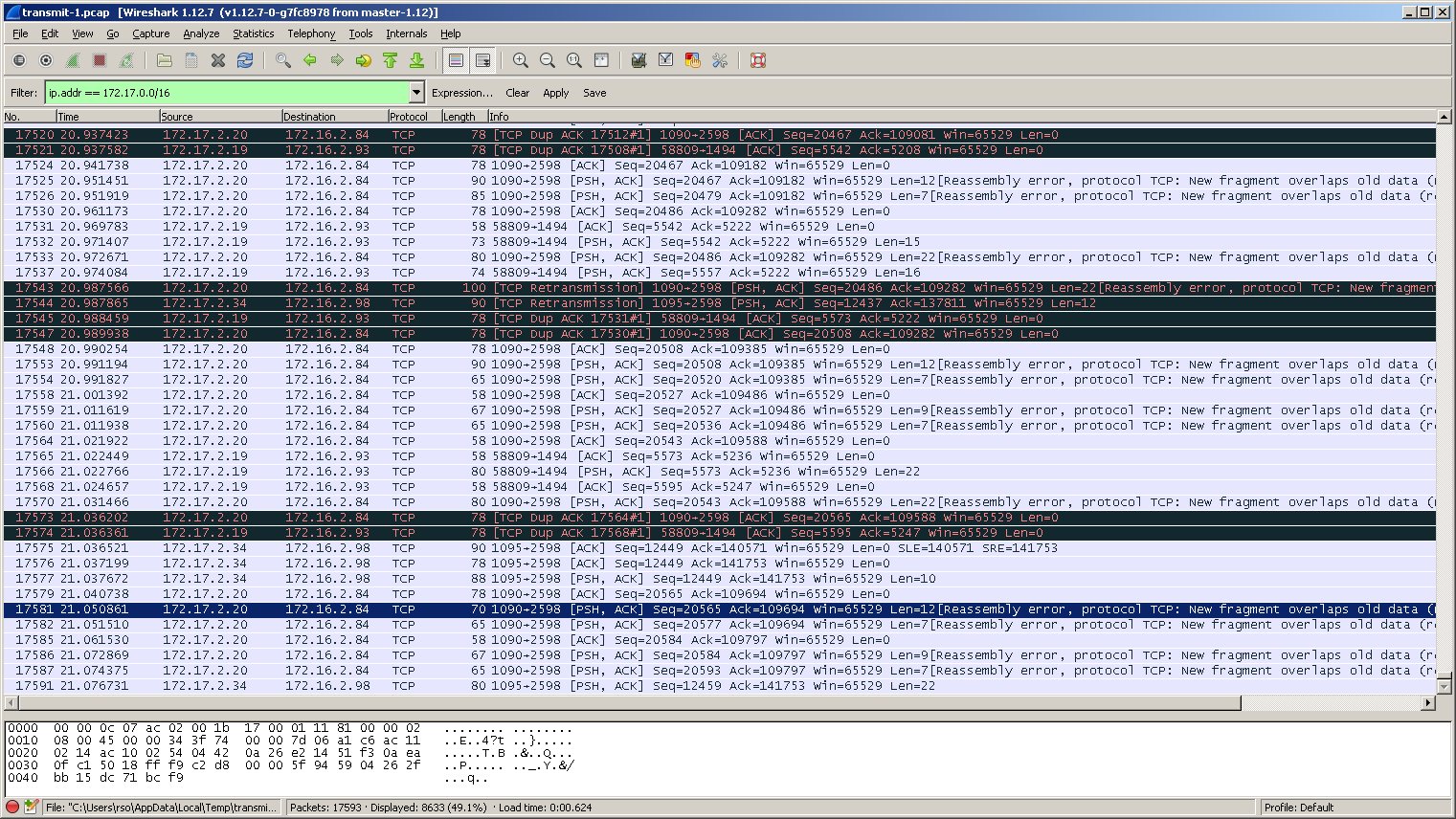Toggle auto scroll during live capture
1456x819 pixels.
click(483, 60)
